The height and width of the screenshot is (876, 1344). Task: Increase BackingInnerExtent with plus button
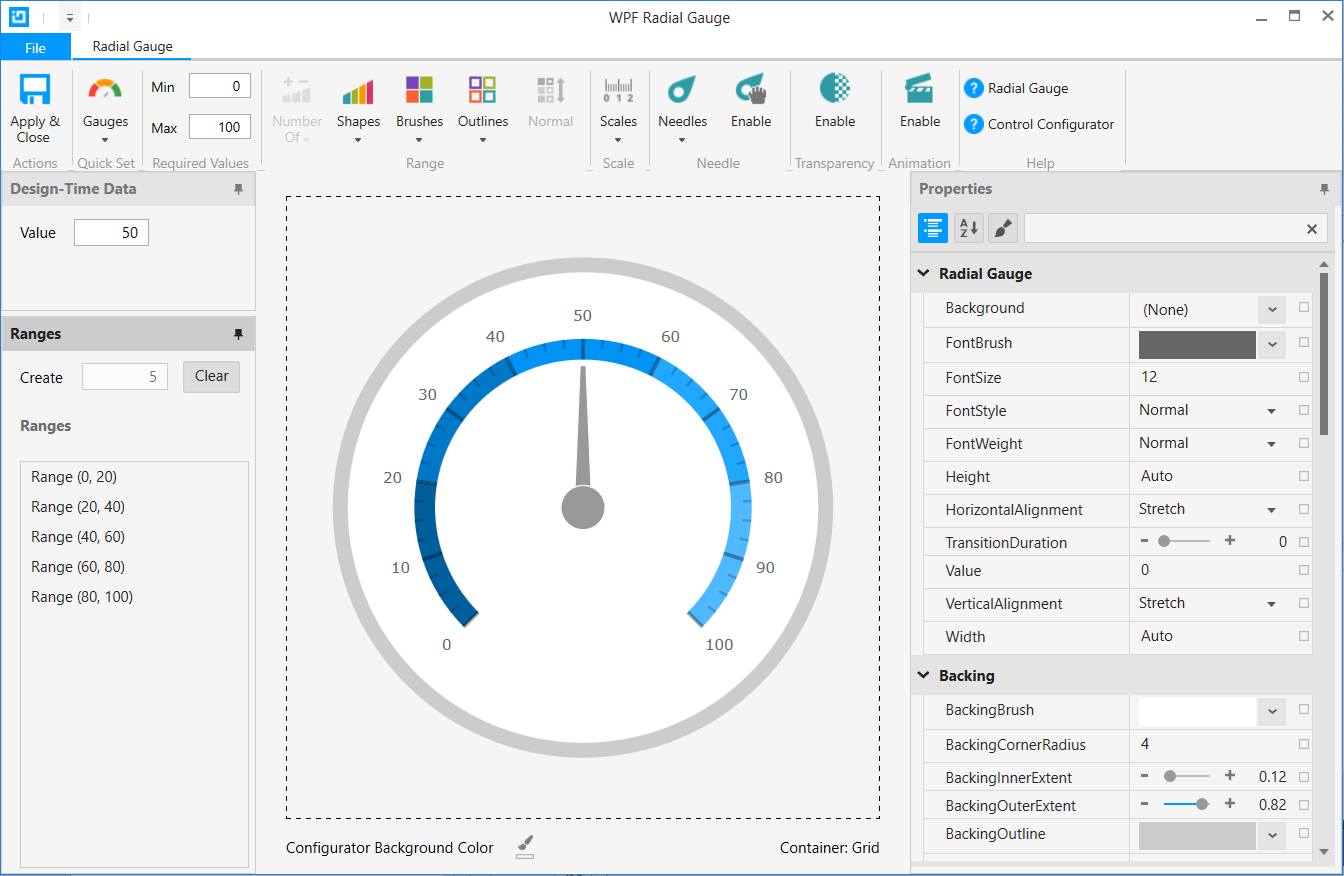click(1230, 776)
